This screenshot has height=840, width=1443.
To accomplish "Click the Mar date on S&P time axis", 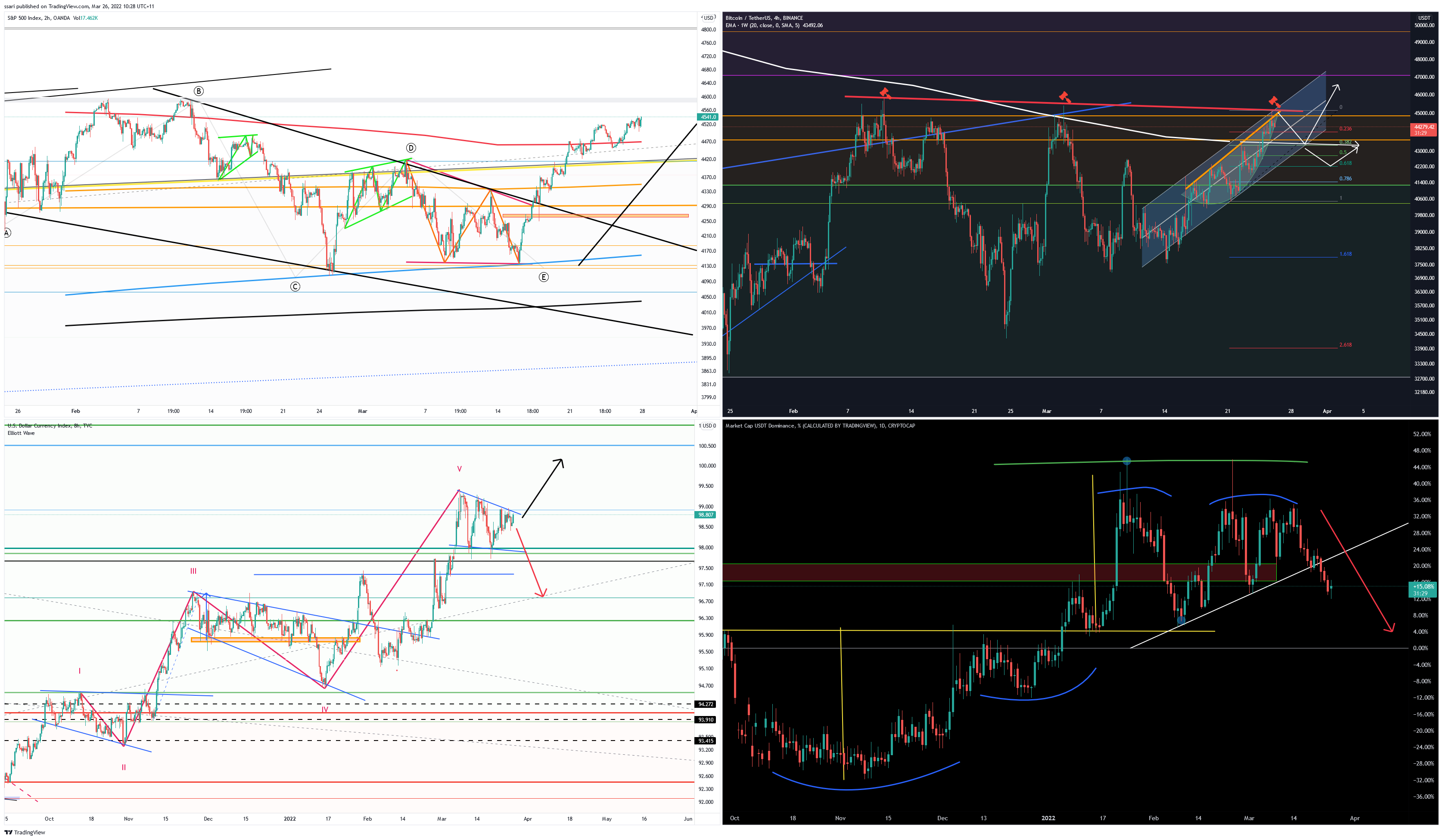I will click(x=362, y=412).
